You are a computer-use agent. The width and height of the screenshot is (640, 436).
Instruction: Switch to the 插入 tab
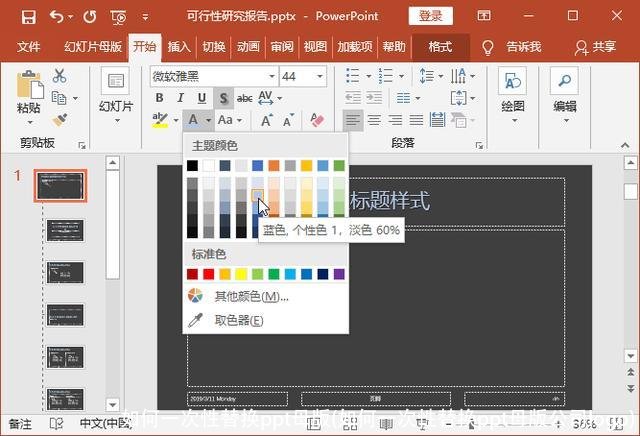(179, 47)
